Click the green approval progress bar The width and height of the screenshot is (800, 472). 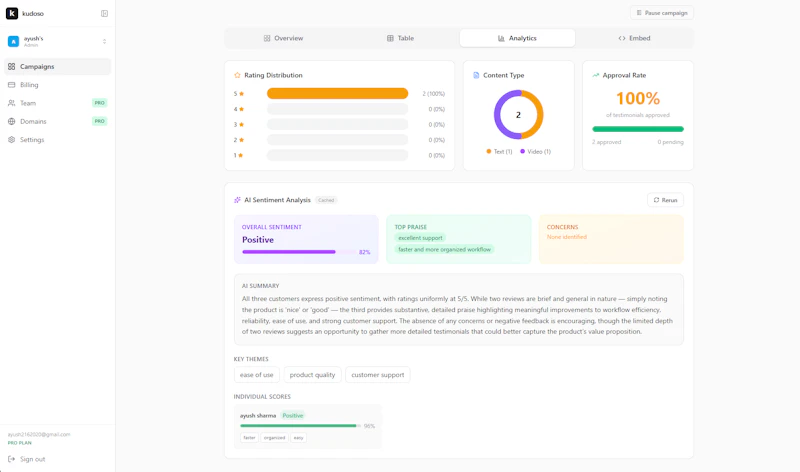click(638, 129)
